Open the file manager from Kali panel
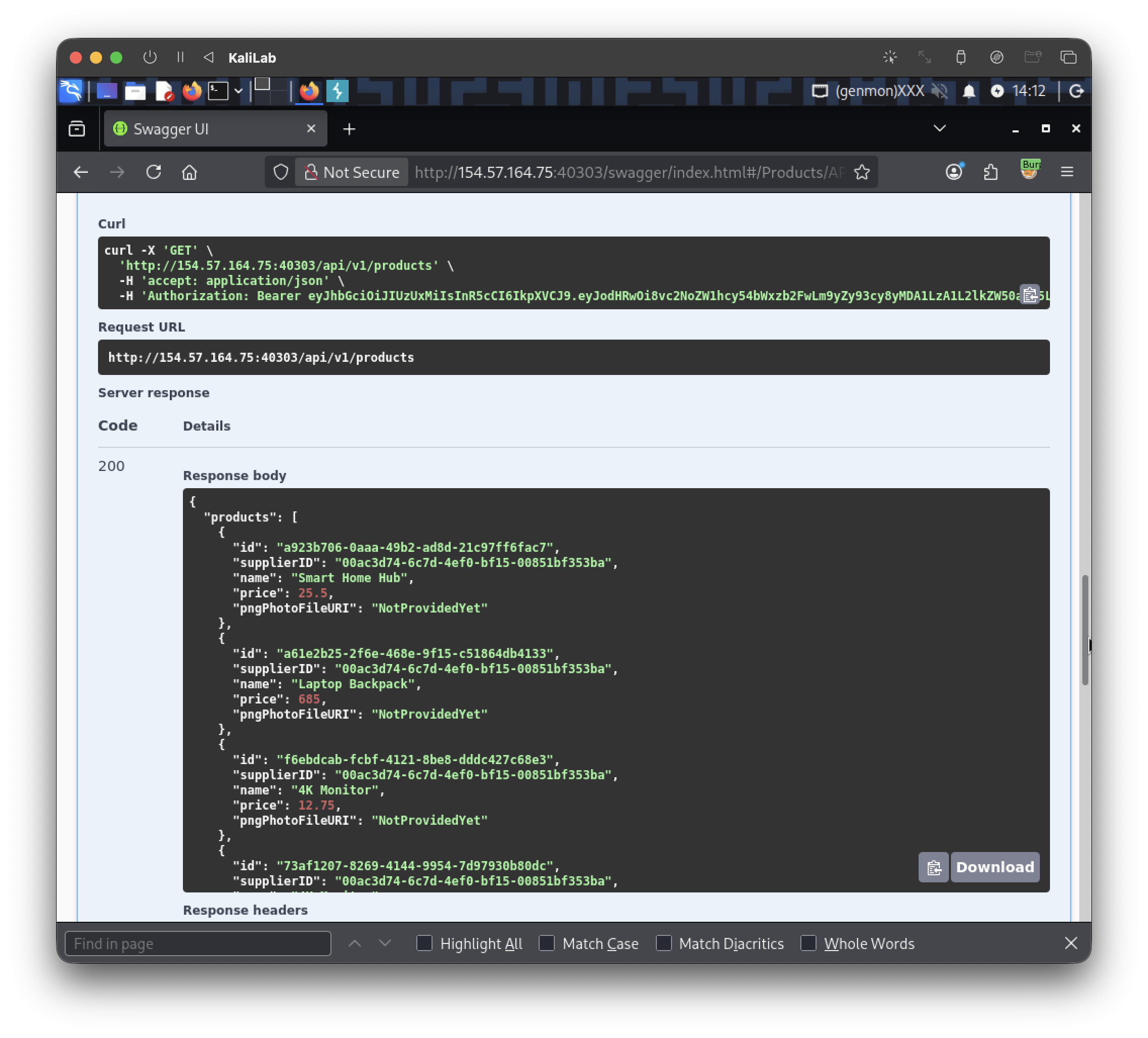 point(135,91)
